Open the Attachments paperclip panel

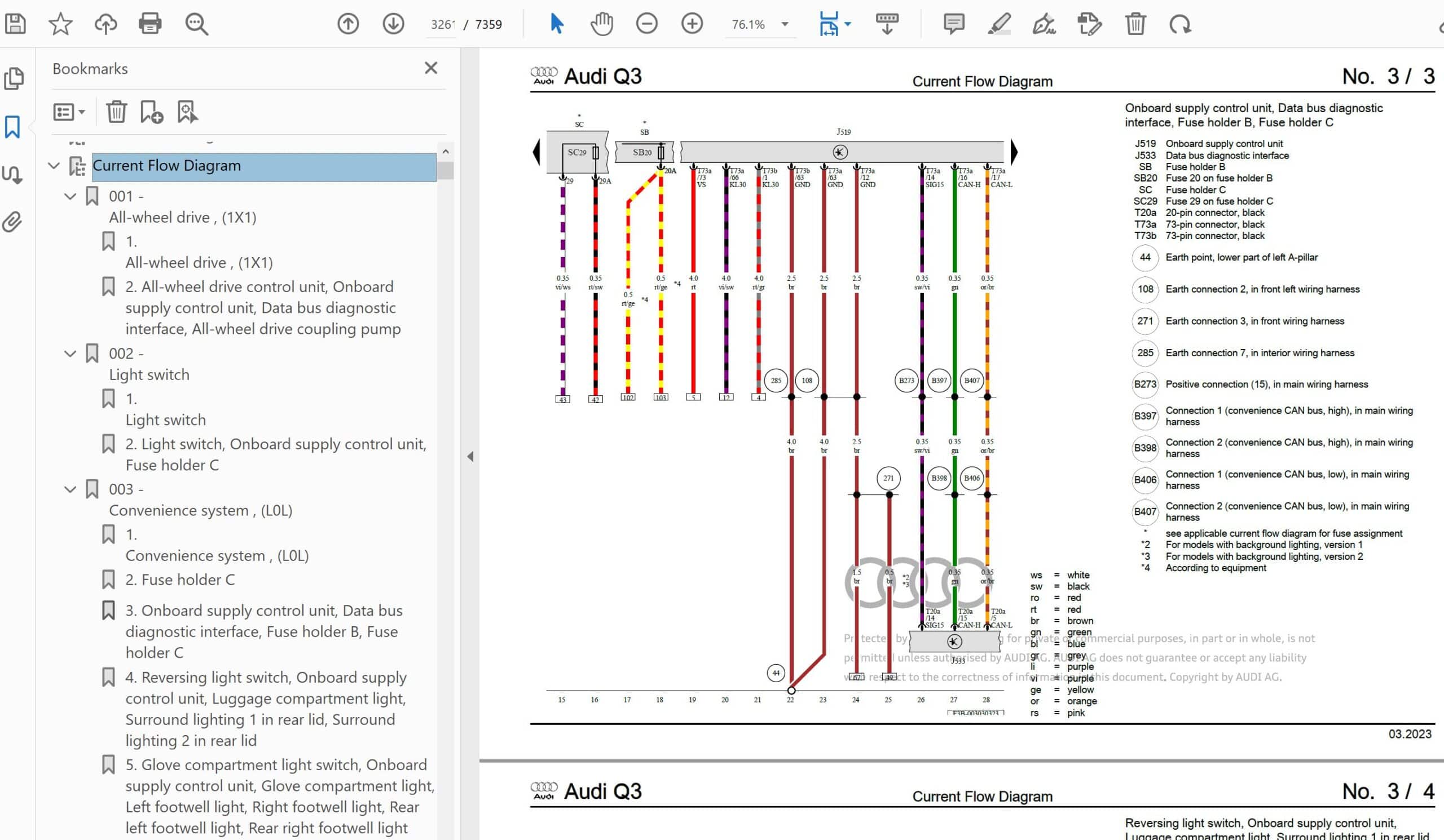coord(12,222)
